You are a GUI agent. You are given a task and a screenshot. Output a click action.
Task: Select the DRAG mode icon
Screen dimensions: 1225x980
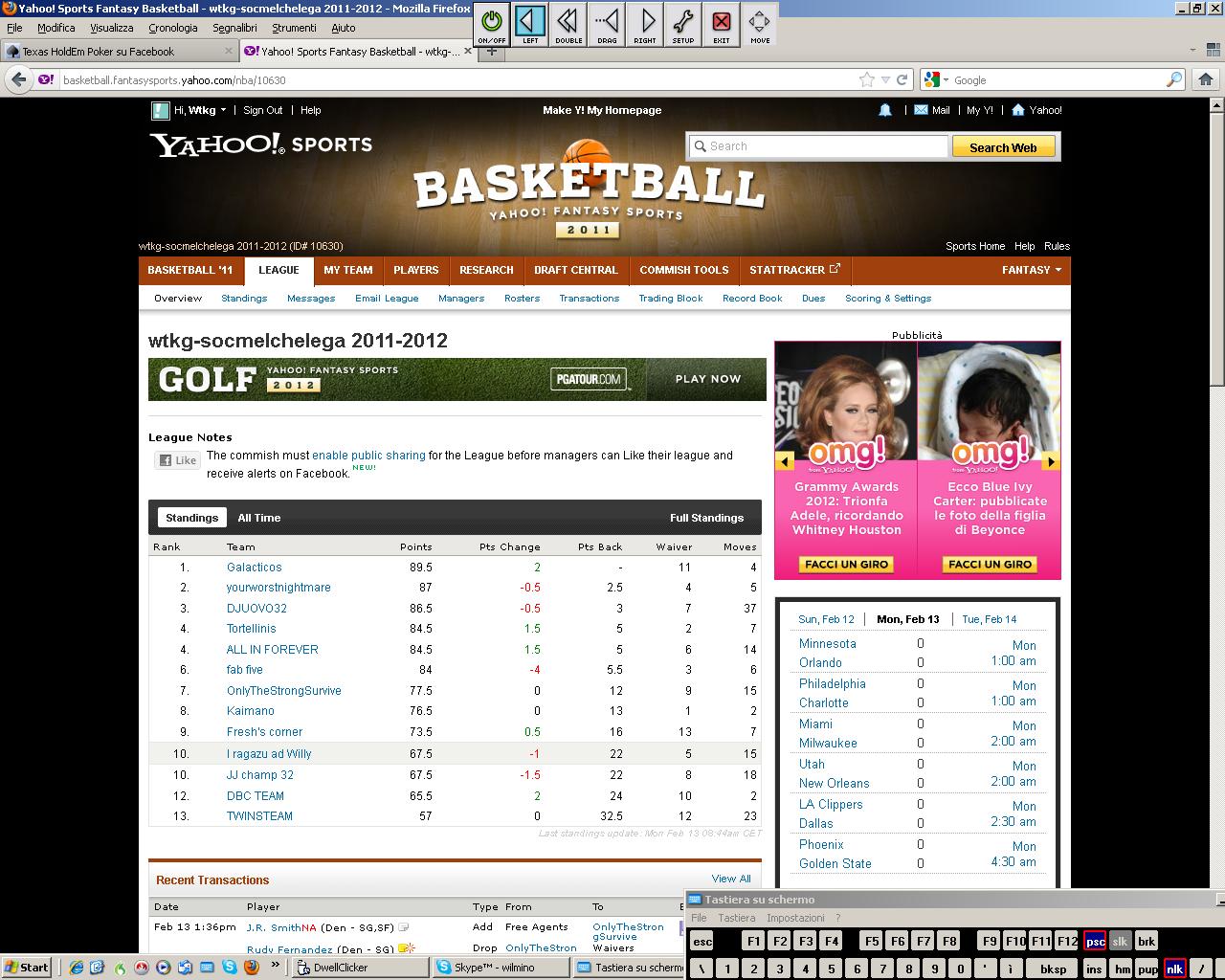[x=607, y=21]
